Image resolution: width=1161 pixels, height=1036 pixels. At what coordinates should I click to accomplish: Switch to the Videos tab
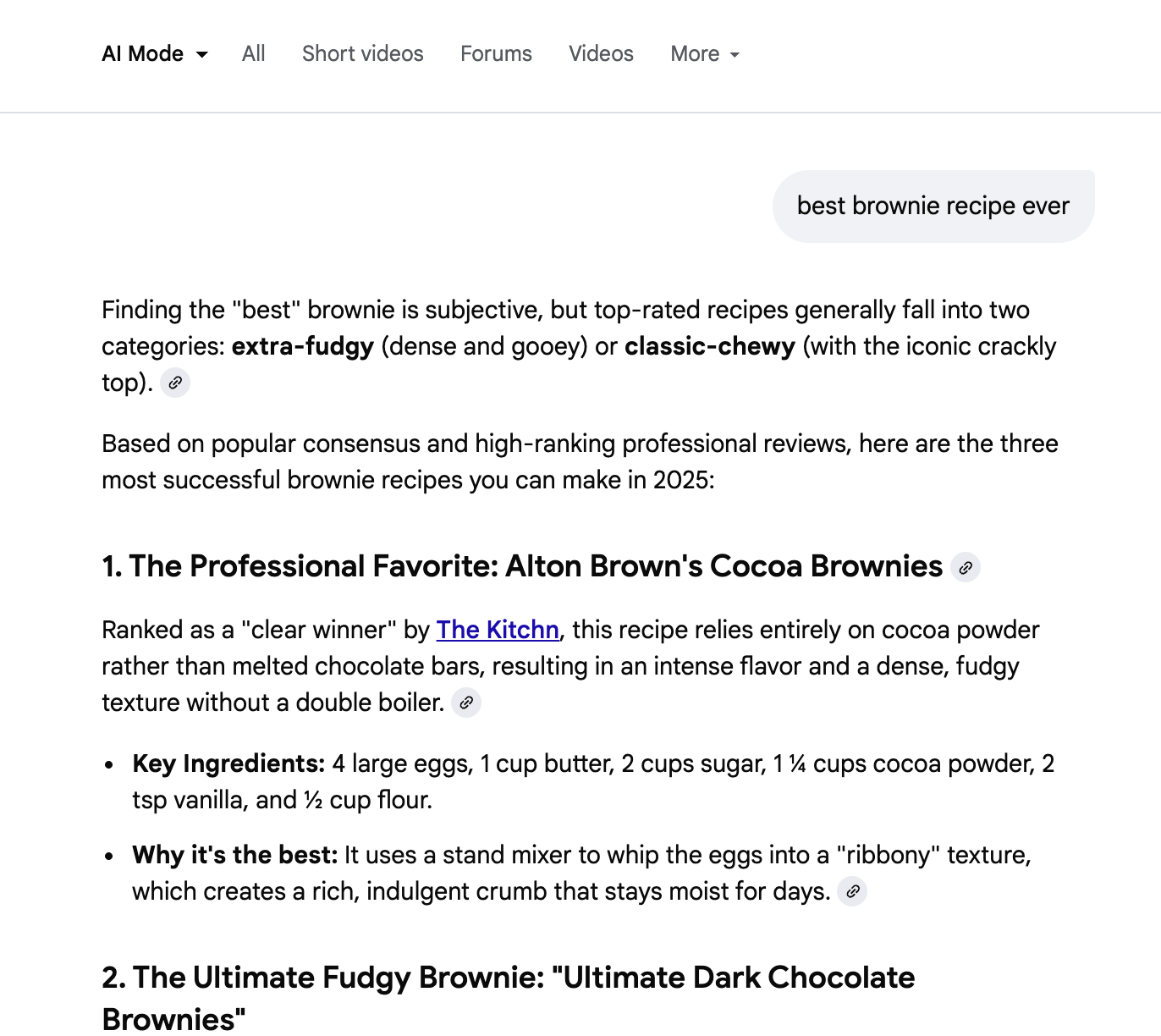coord(601,54)
